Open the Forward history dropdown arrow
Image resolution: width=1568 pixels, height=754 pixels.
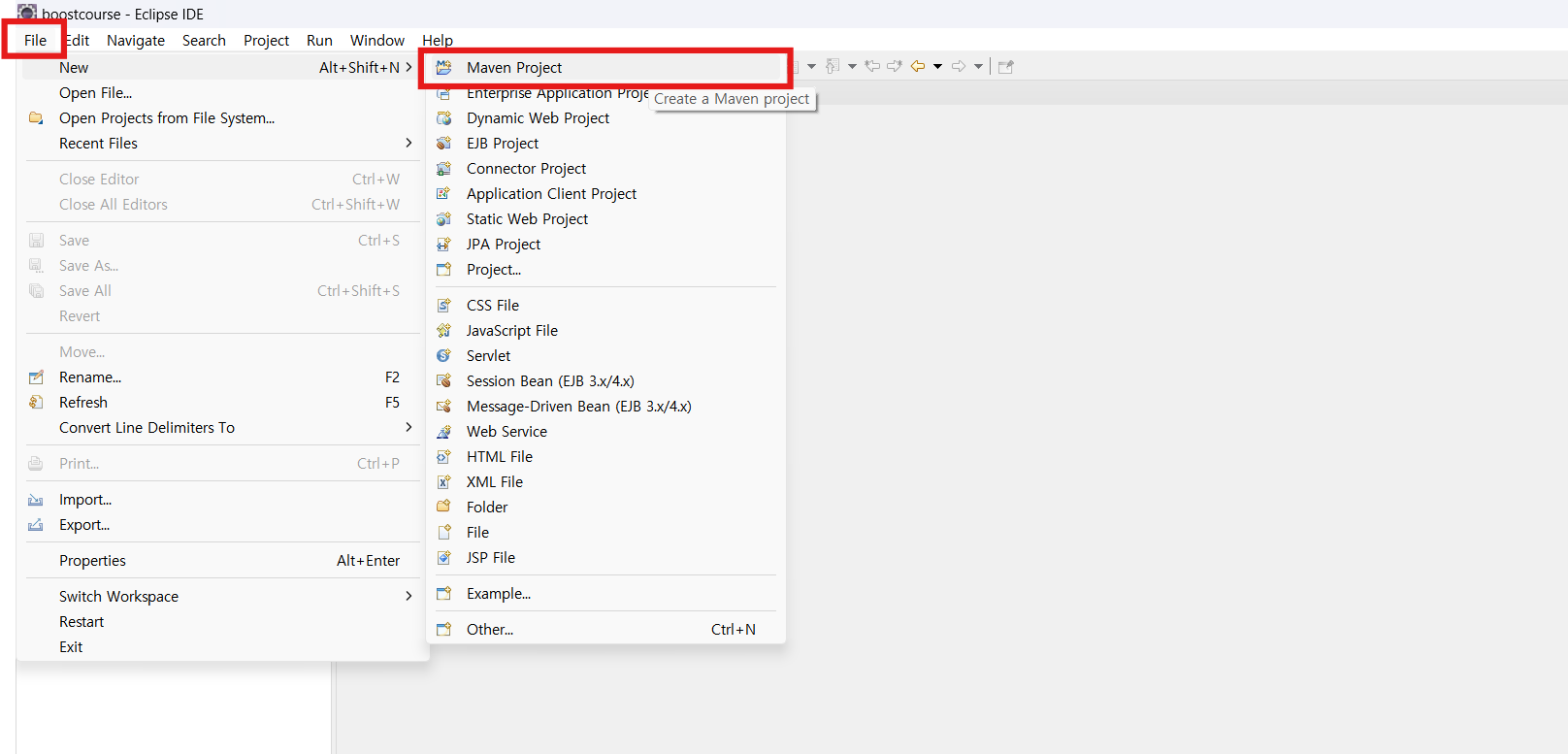pos(979,67)
